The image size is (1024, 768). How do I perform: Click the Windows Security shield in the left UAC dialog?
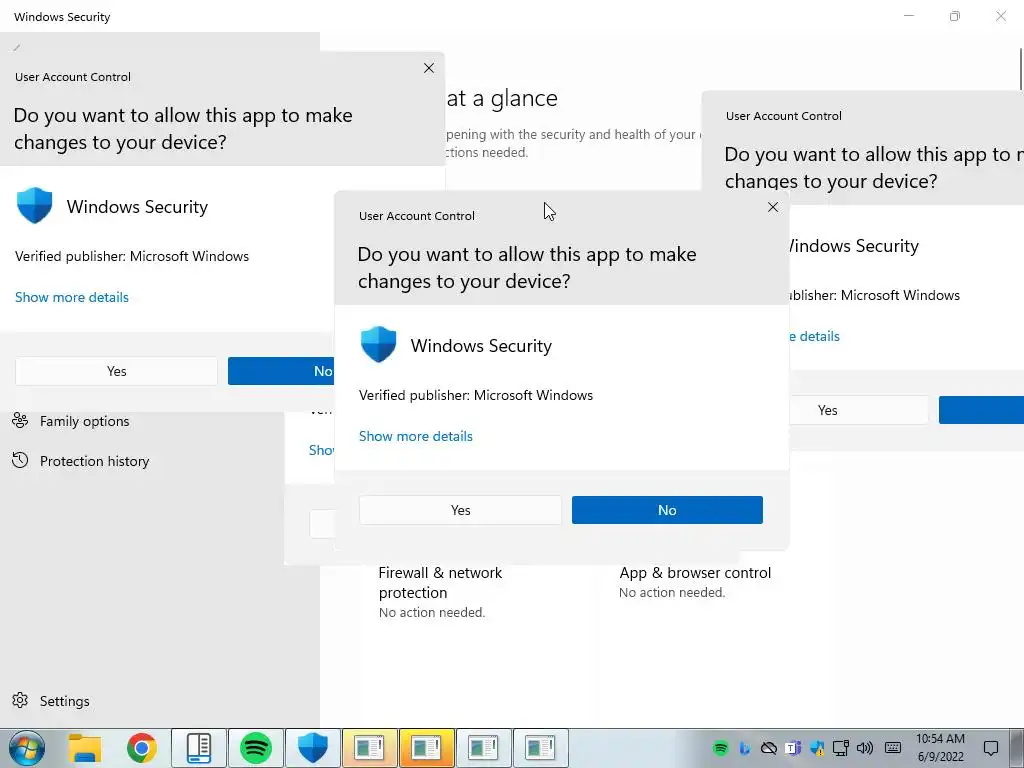click(34, 205)
